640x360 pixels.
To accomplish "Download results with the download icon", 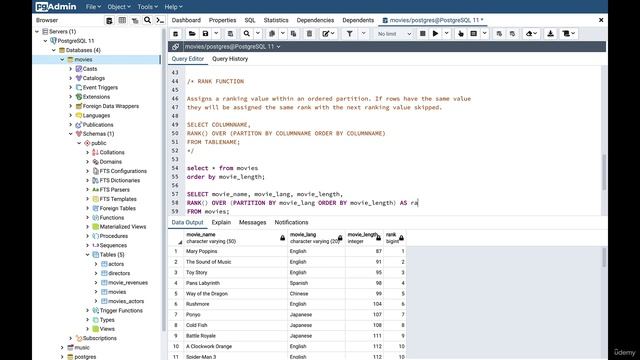I will pyautogui.click(x=550, y=34).
